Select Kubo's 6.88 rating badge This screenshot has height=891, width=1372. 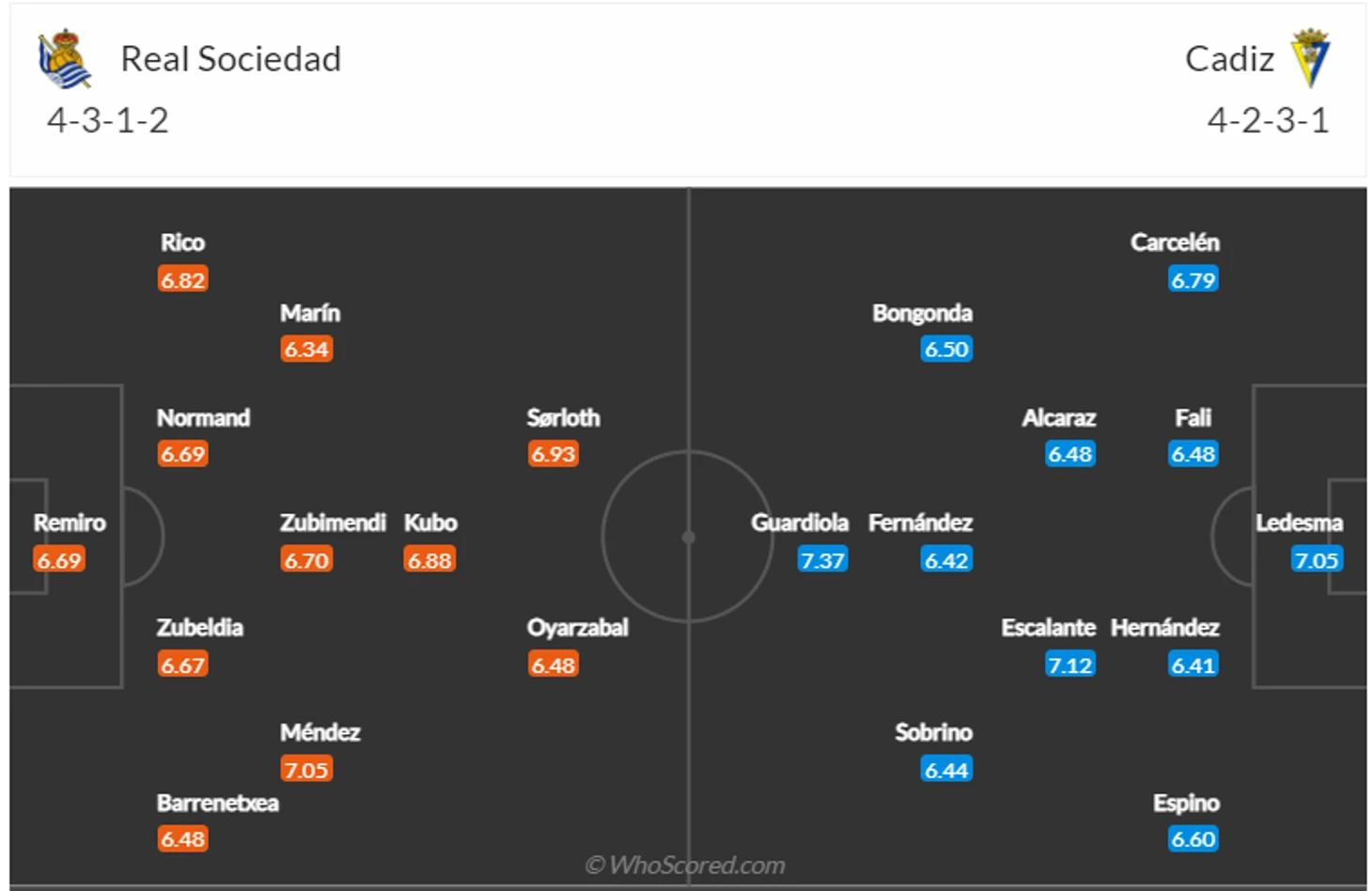click(429, 560)
